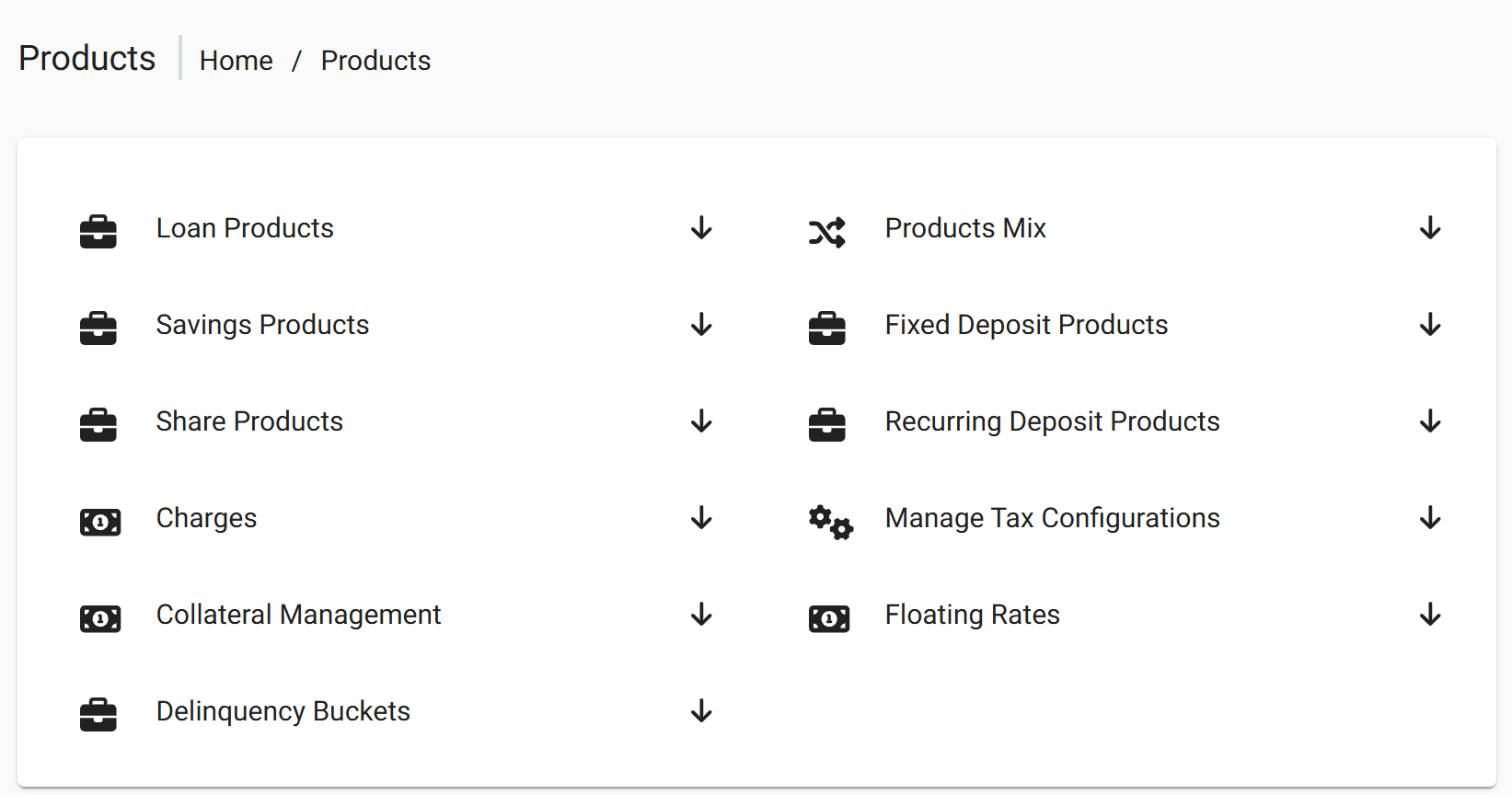Expand the Fixed Deposit Products down arrow

pos(1430,325)
